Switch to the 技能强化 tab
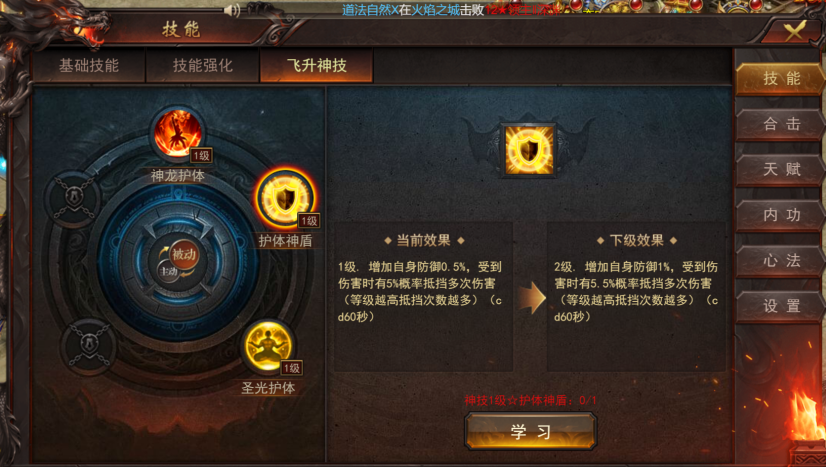This screenshot has height=467, width=826. [x=203, y=66]
